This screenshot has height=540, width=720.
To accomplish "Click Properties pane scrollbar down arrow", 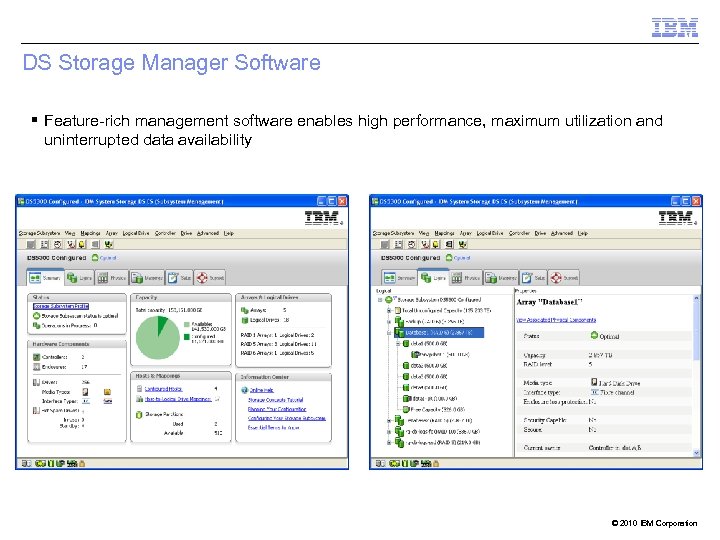I will (696, 453).
